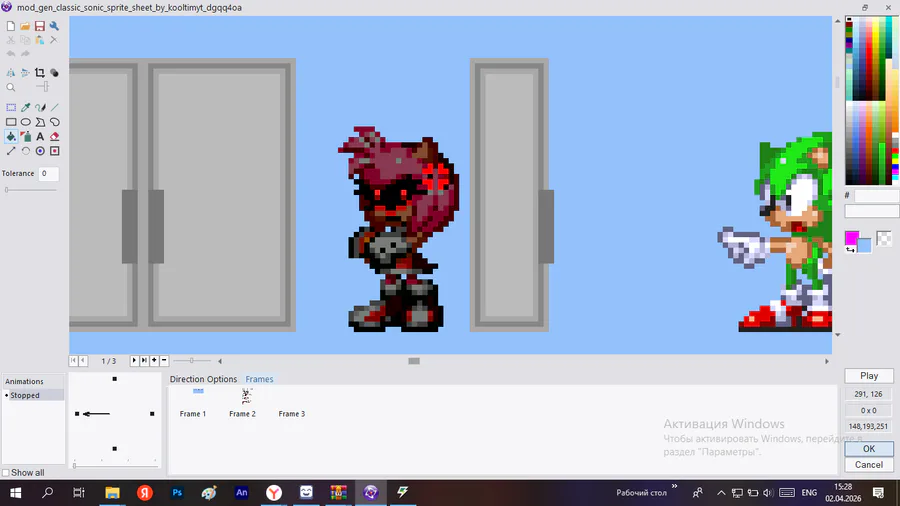Click the hex color code field
Viewport: 900px width, 506px height.
[876, 196]
